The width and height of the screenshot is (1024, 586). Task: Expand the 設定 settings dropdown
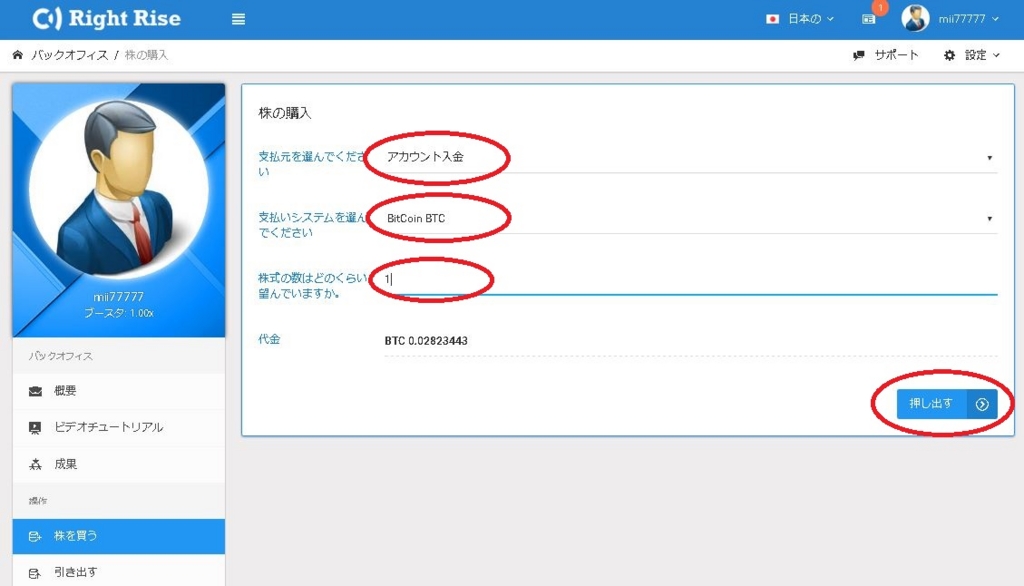[x=982, y=56]
